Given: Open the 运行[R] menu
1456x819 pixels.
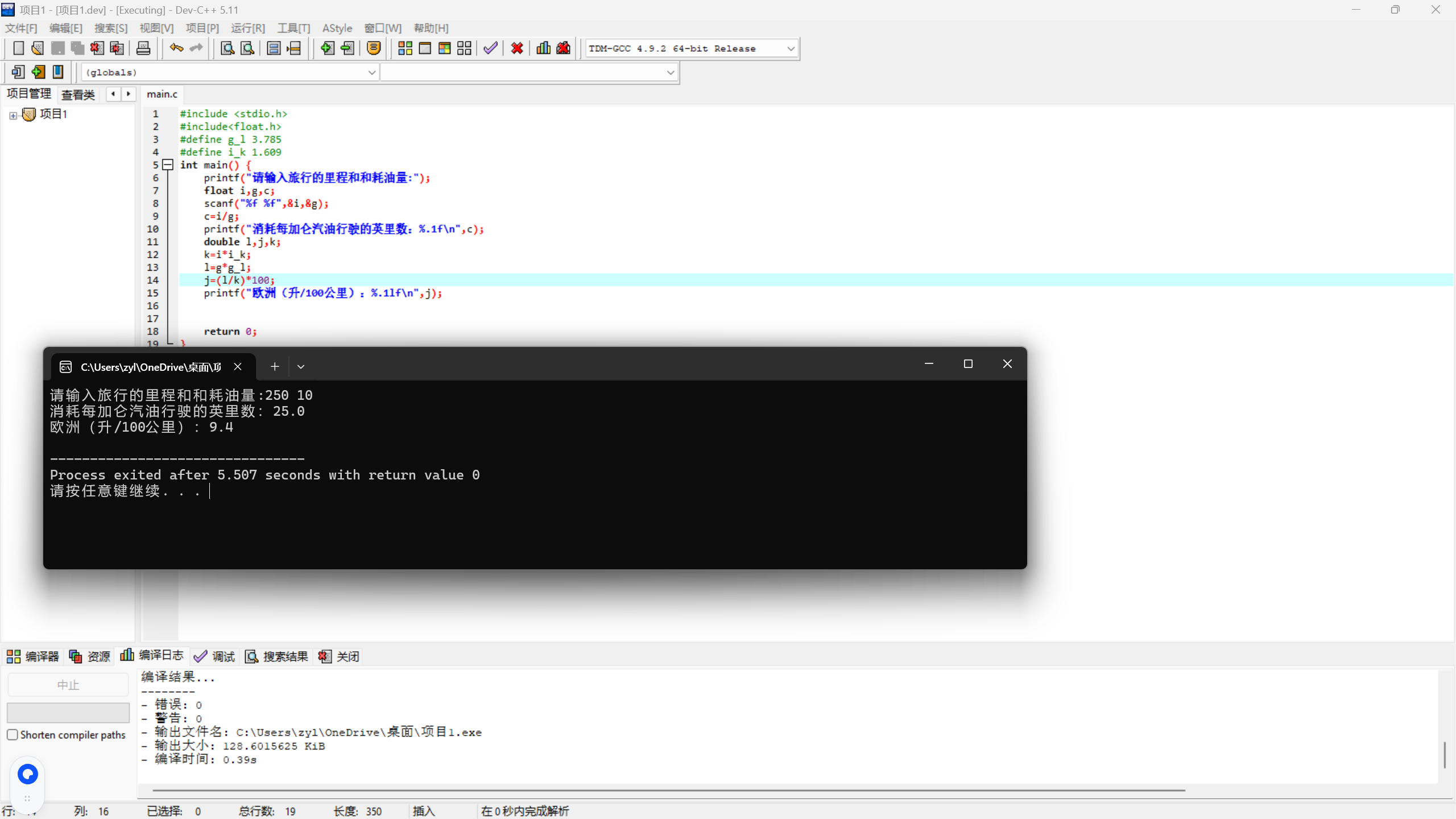Looking at the screenshot, I should (x=247, y=28).
